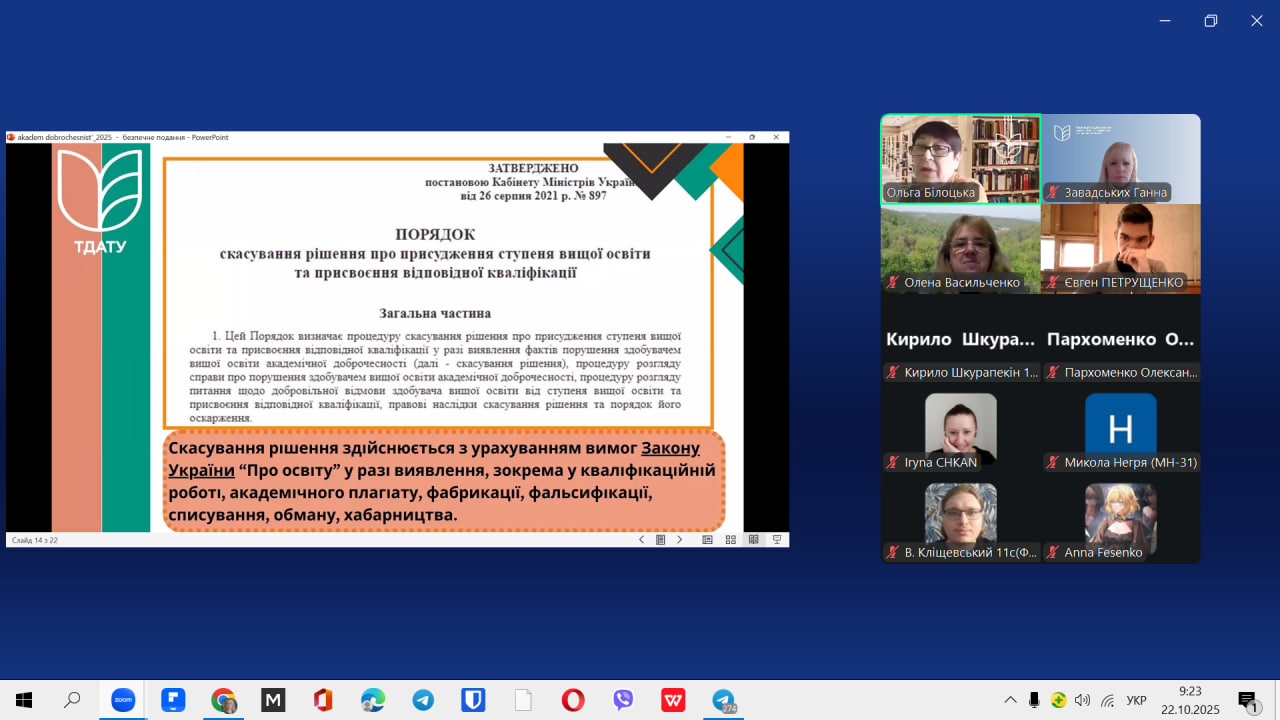
Task: Click Завадських Ганна participant tile
Action: (1120, 159)
